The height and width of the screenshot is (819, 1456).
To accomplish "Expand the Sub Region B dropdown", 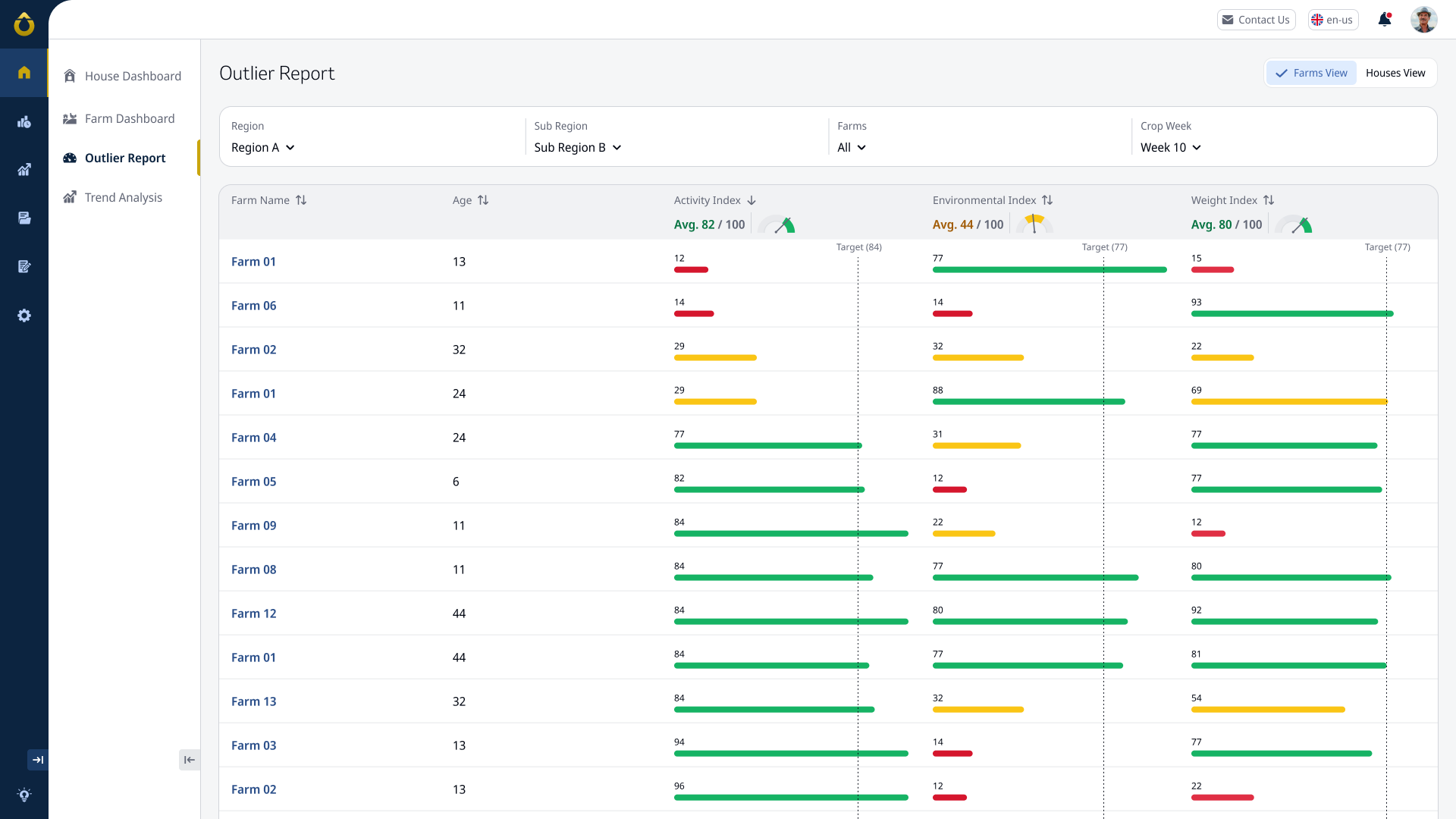I will point(577,147).
